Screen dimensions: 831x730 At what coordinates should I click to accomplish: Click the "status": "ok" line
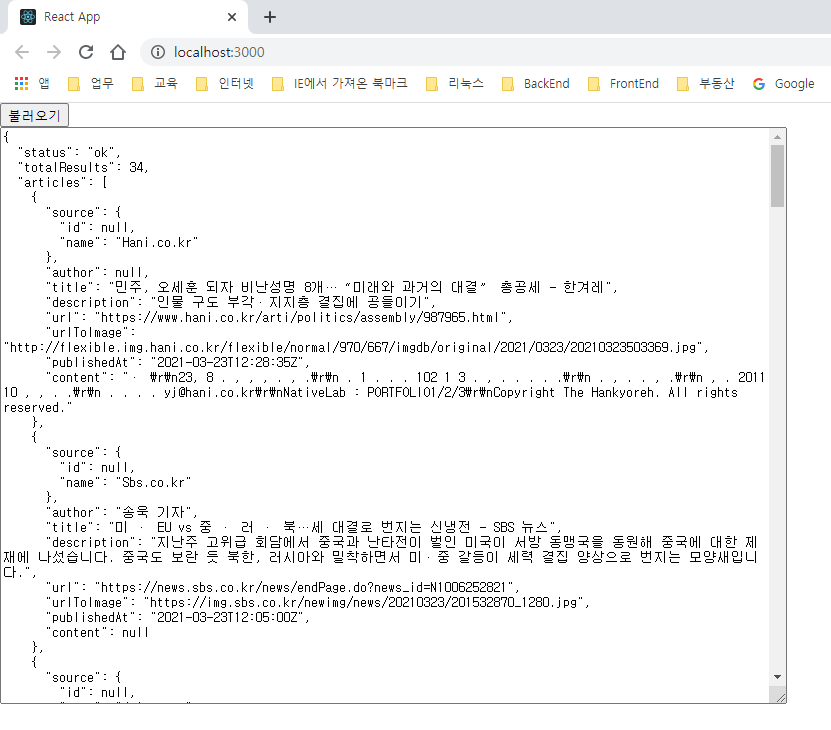[x=69, y=153]
